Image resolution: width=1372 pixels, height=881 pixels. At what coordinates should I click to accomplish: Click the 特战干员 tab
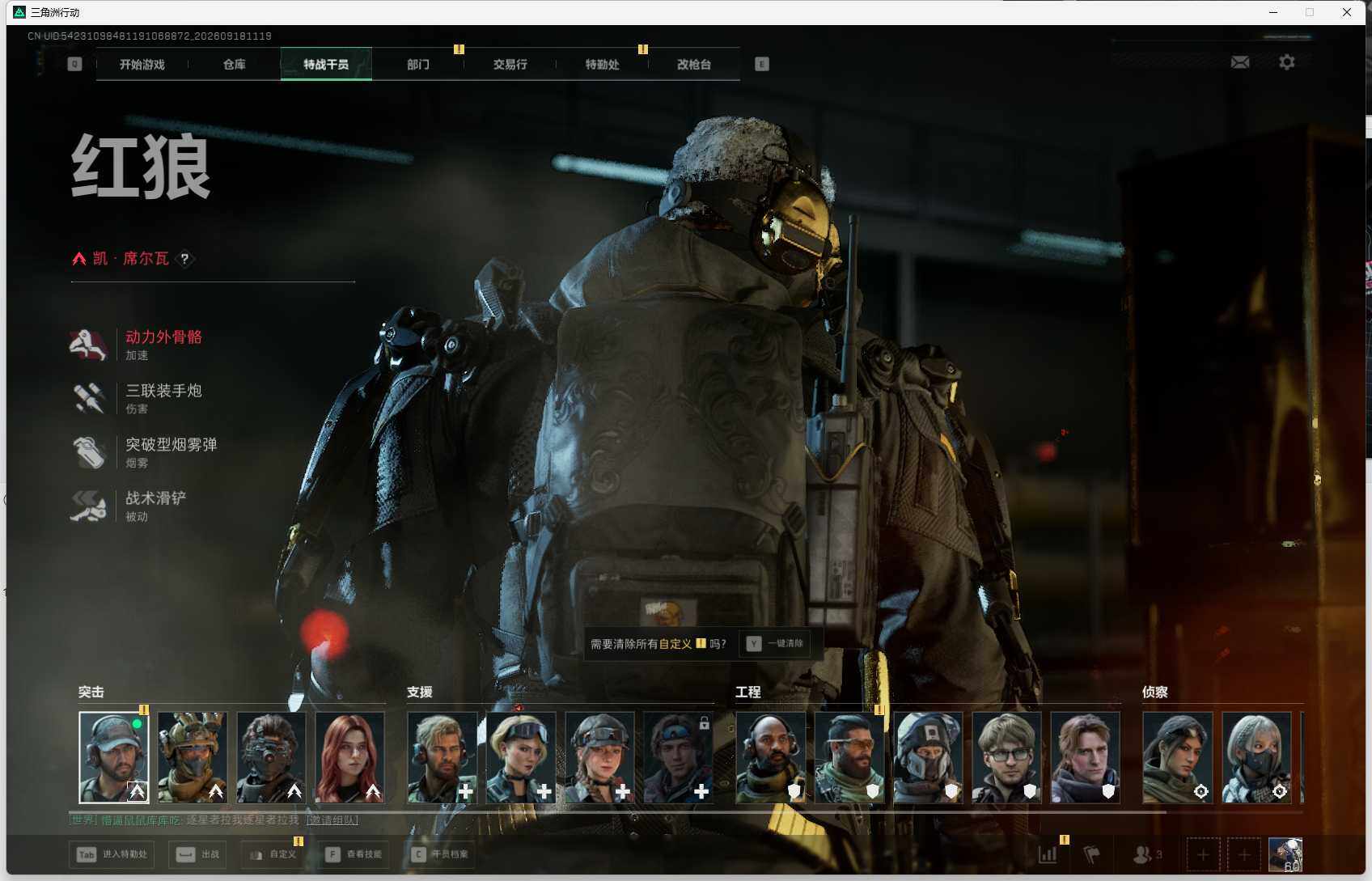point(326,64)
